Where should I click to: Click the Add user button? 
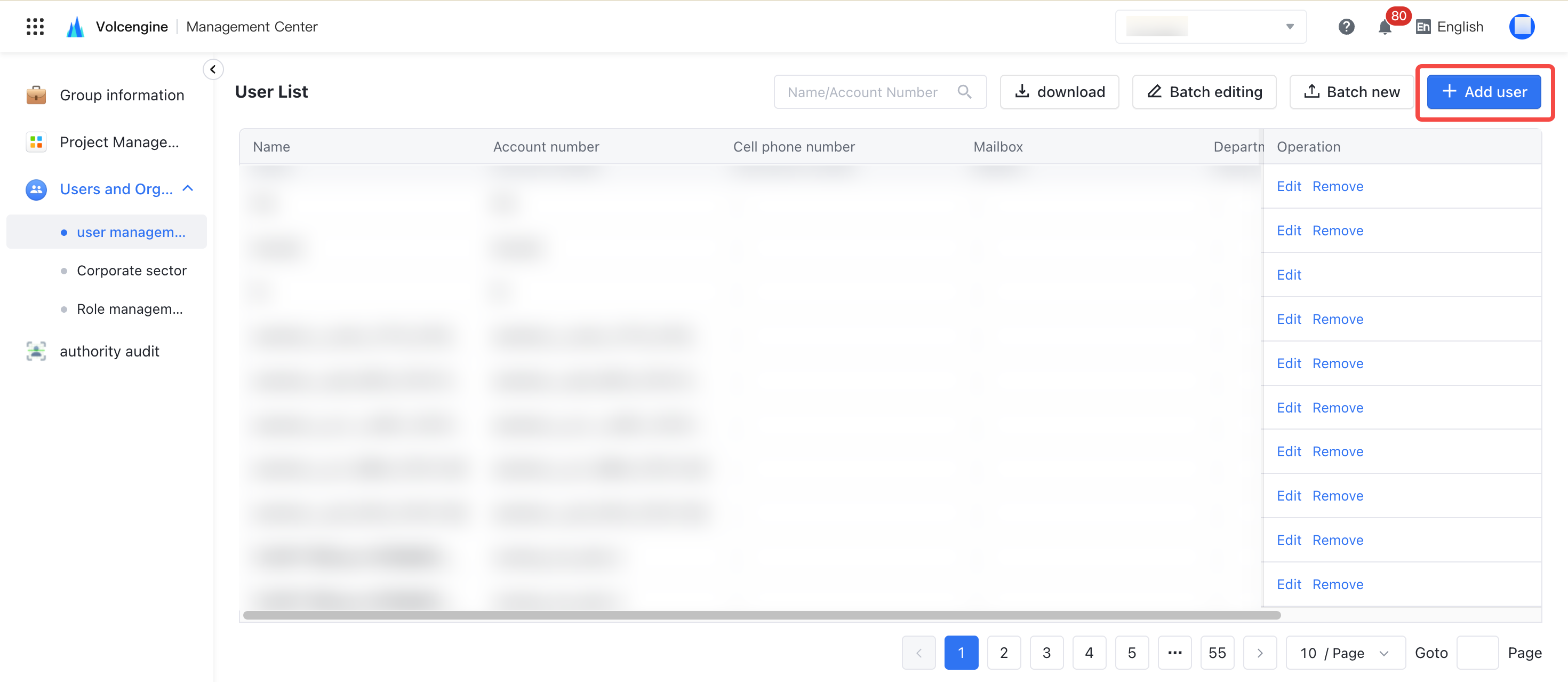[1484, 92]
